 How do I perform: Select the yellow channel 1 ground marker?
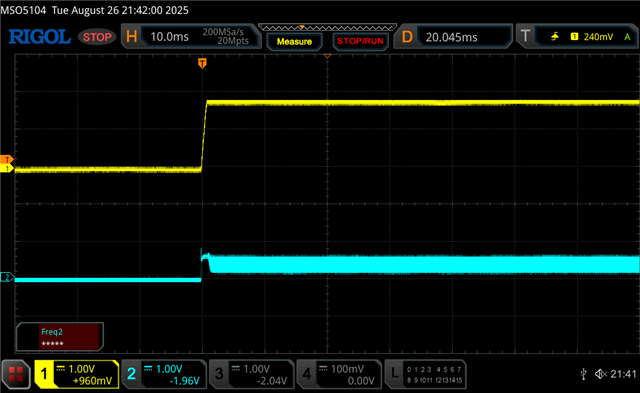[x=7, y=168]
